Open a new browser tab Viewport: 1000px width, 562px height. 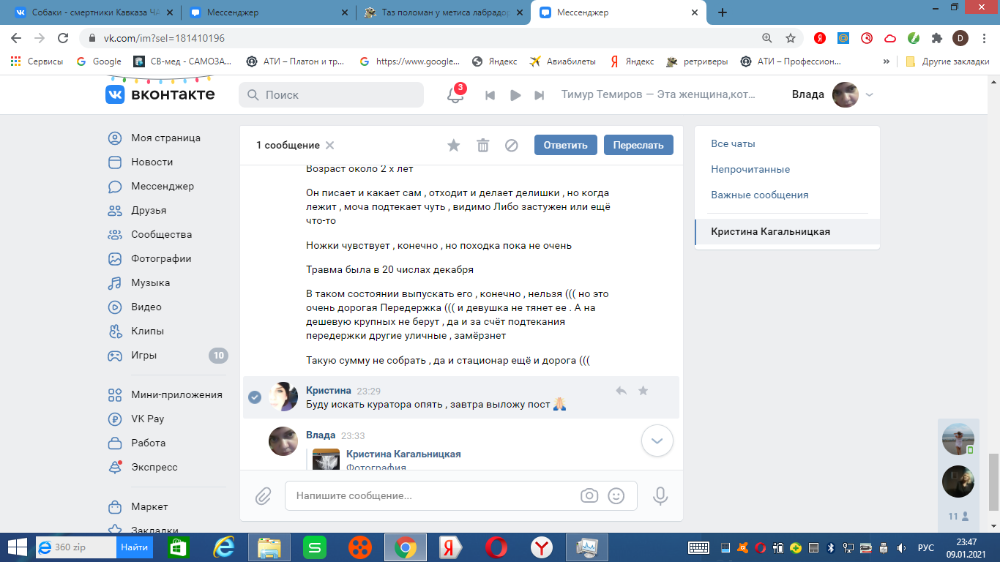point(722,13)
